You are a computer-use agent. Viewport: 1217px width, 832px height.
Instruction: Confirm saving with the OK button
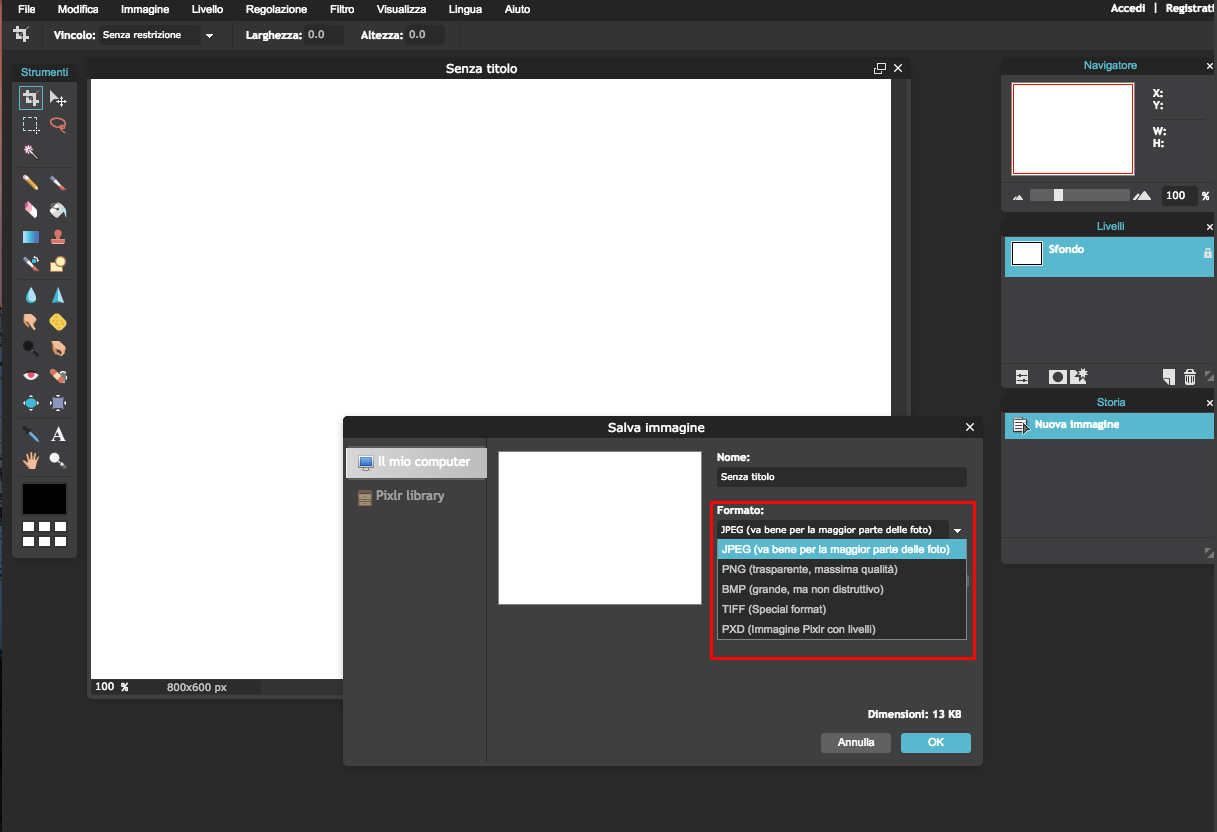(x=935, y=742)
